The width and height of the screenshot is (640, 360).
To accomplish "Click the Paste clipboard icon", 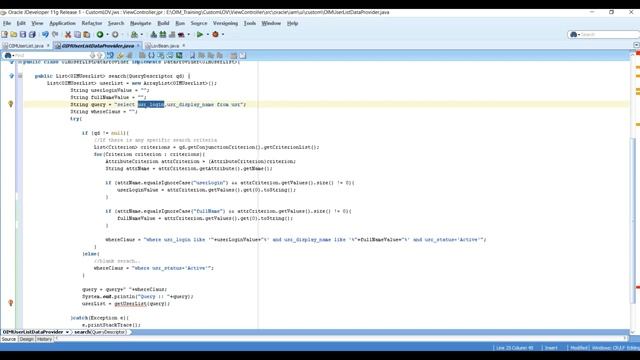I will (86, 35).
